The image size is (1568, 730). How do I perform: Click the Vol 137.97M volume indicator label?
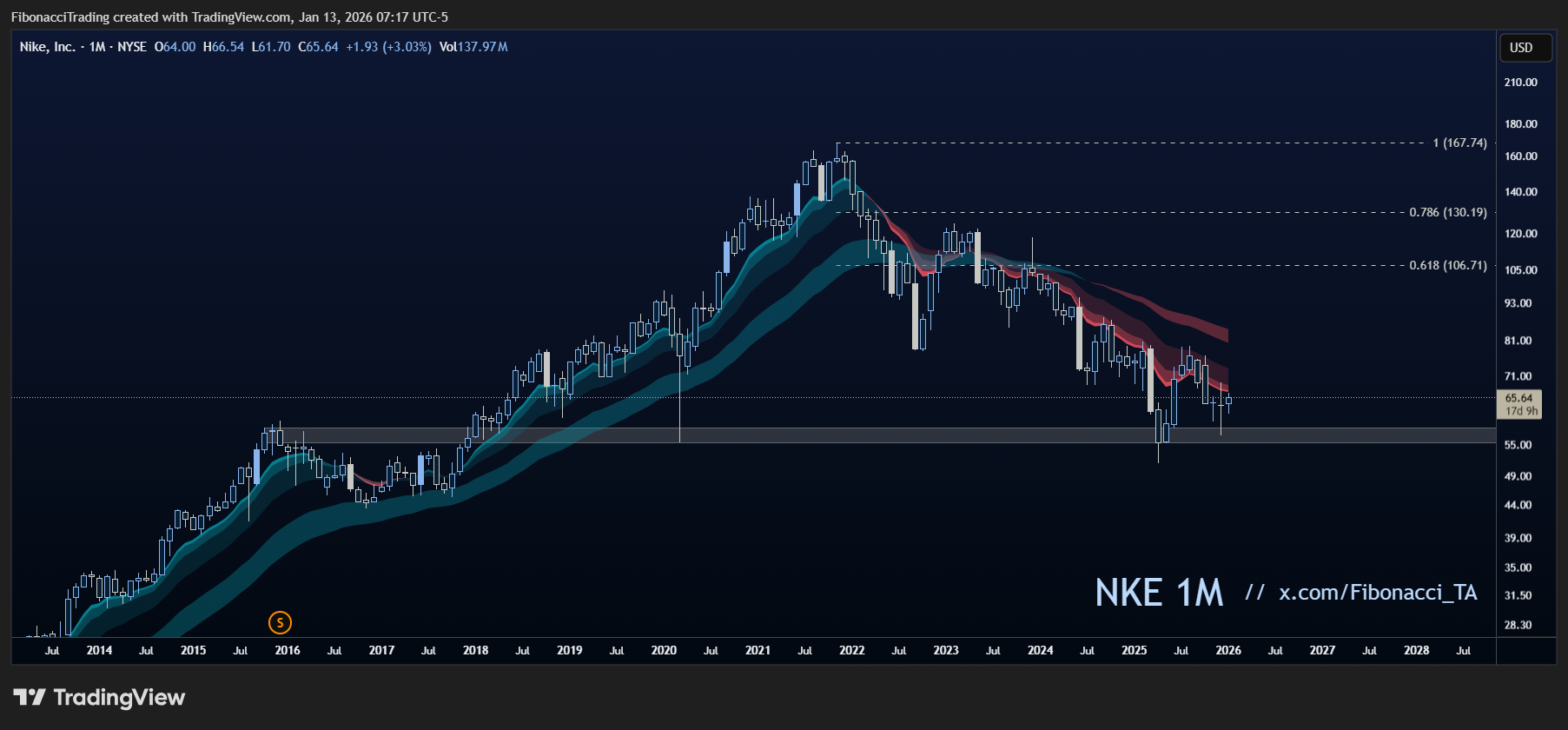point(473,47)
